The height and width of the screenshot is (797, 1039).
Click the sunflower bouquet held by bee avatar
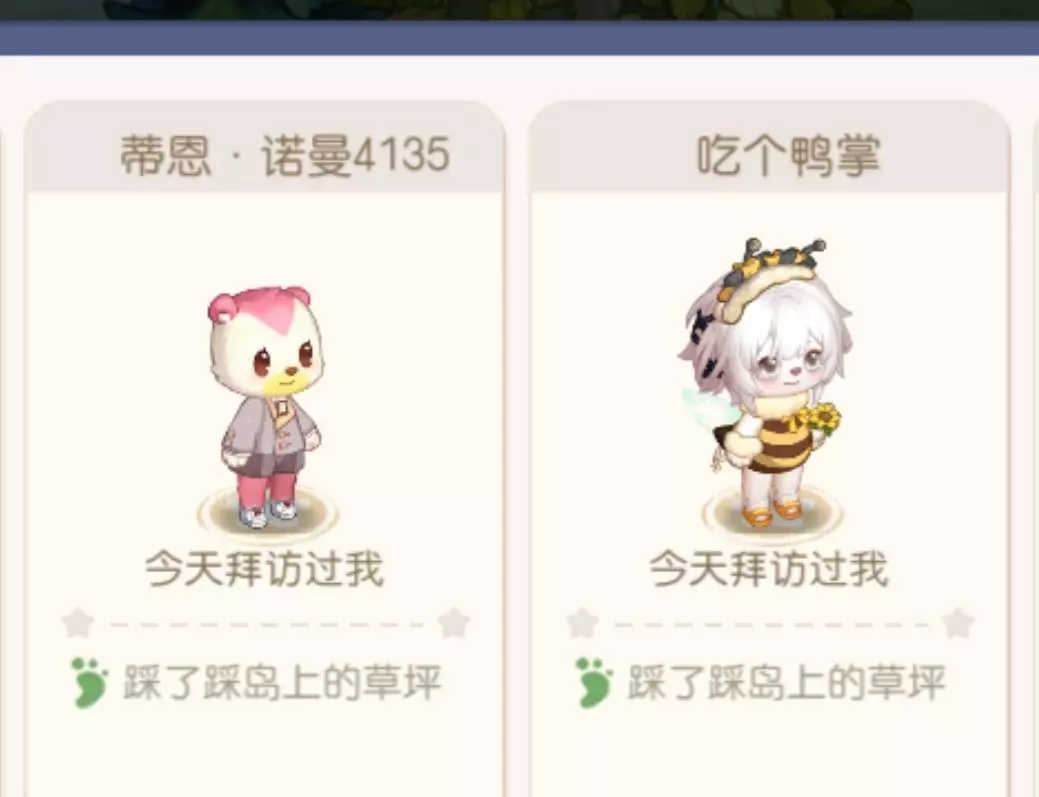pos(820,419)
